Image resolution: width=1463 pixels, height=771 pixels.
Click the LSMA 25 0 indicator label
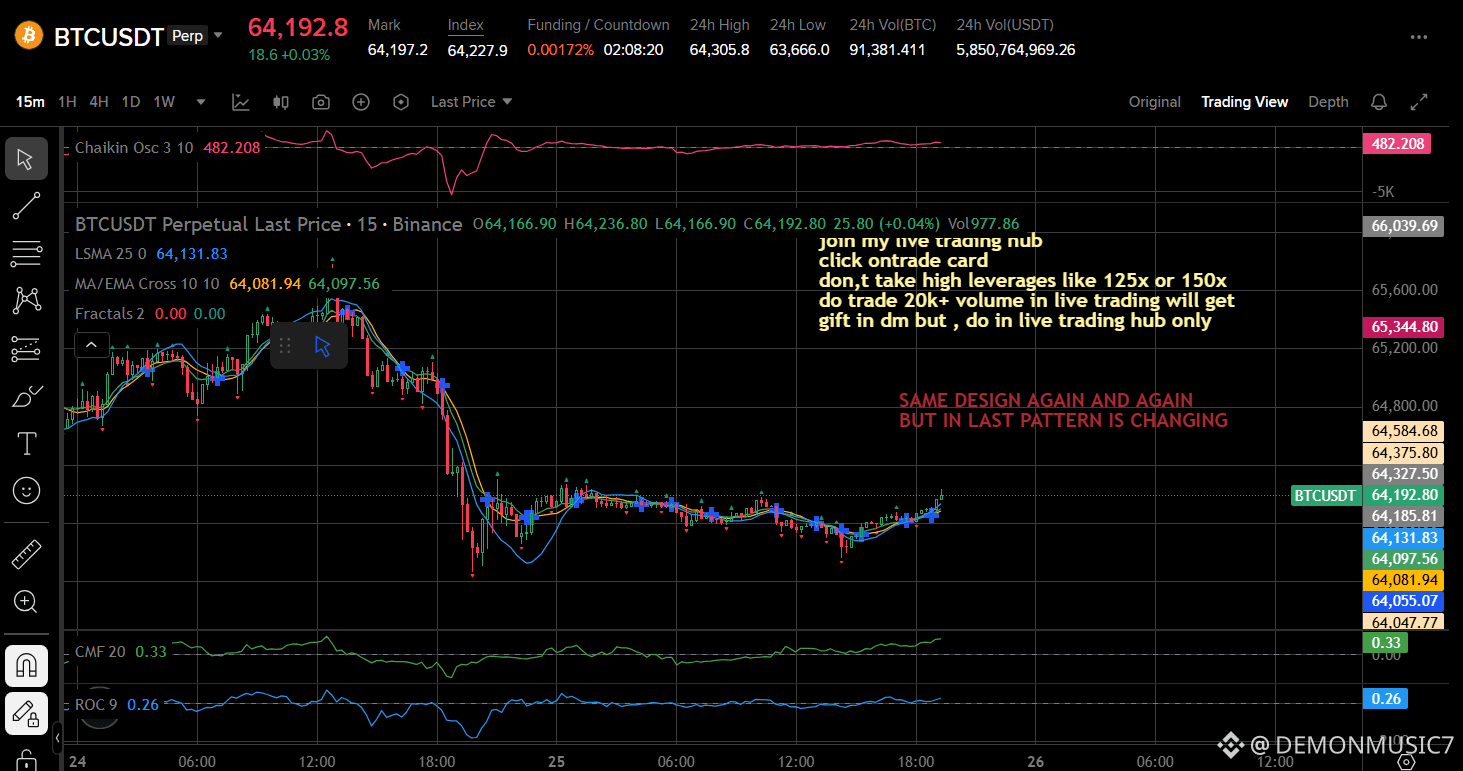tap(111, 254)
